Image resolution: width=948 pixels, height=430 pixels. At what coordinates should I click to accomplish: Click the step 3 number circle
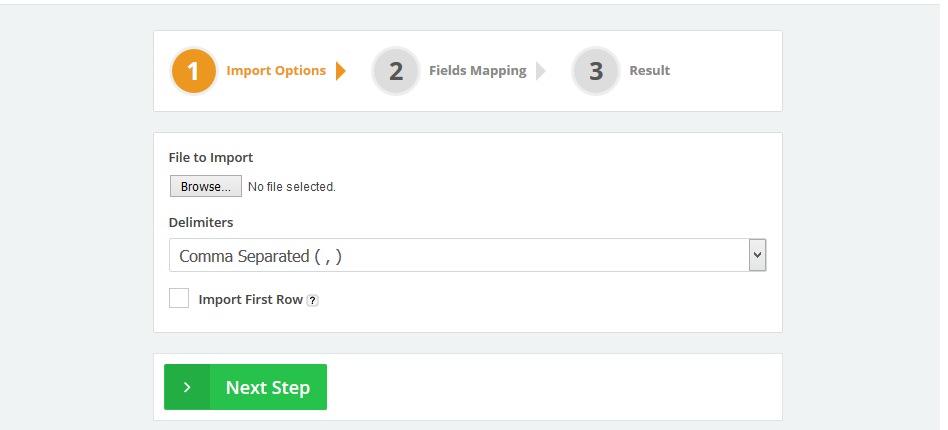[x=596, y=71]
